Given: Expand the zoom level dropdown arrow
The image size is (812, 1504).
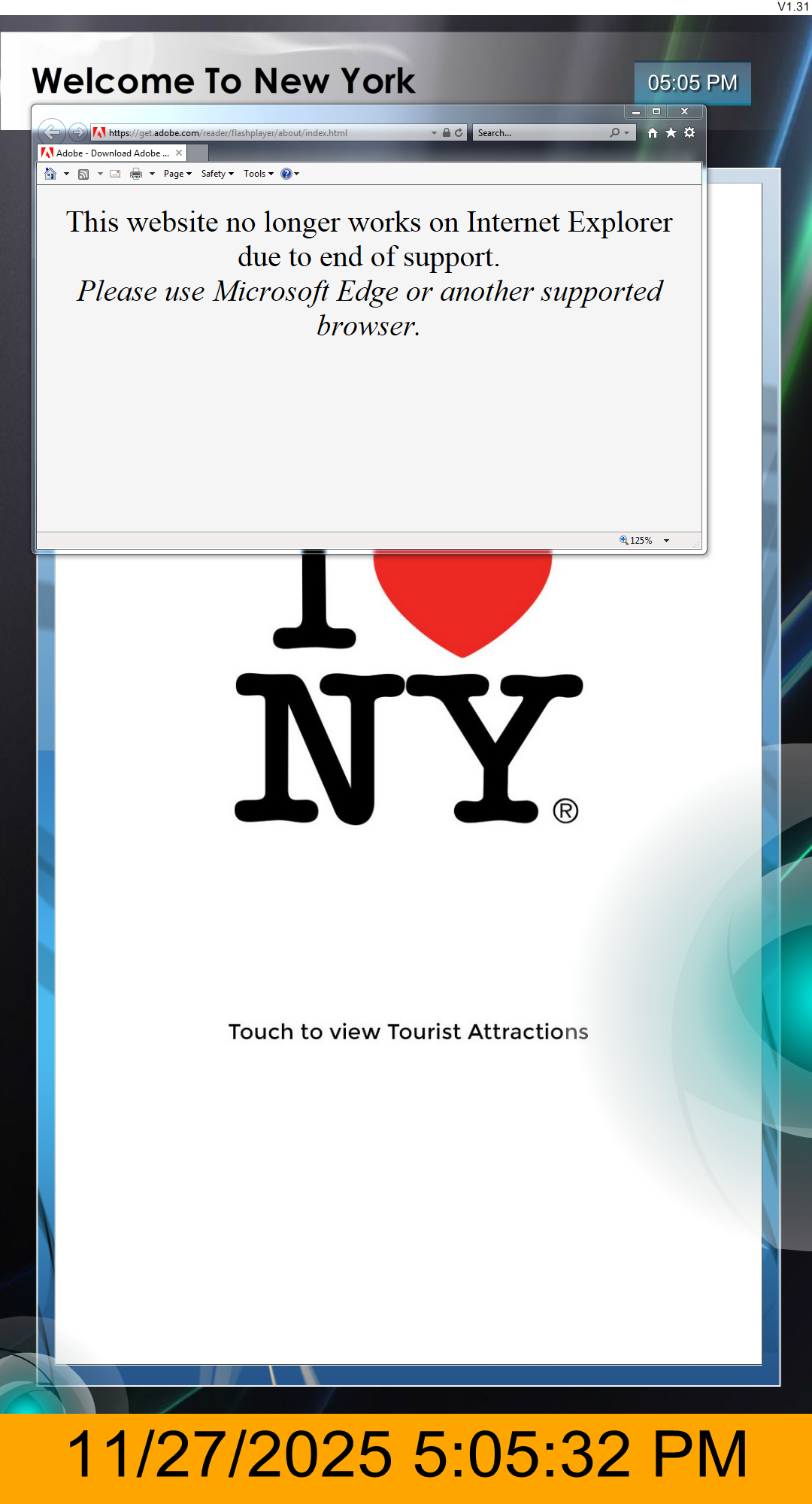Looking at the screenshot, I should 666,541.
